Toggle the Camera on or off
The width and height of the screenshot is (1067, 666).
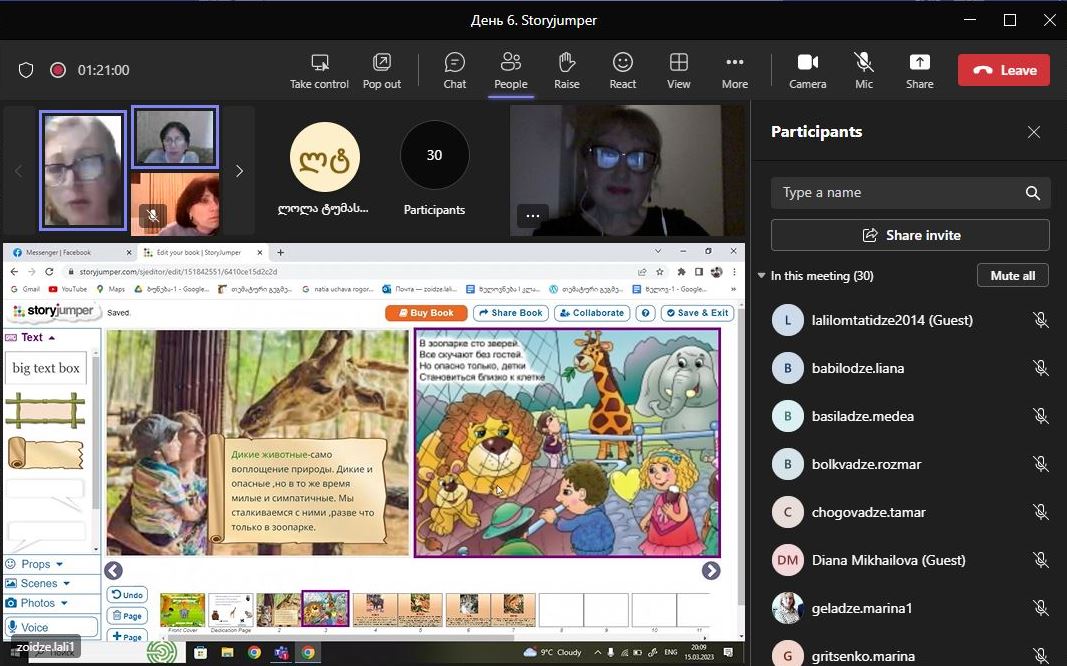click(808, 71)
